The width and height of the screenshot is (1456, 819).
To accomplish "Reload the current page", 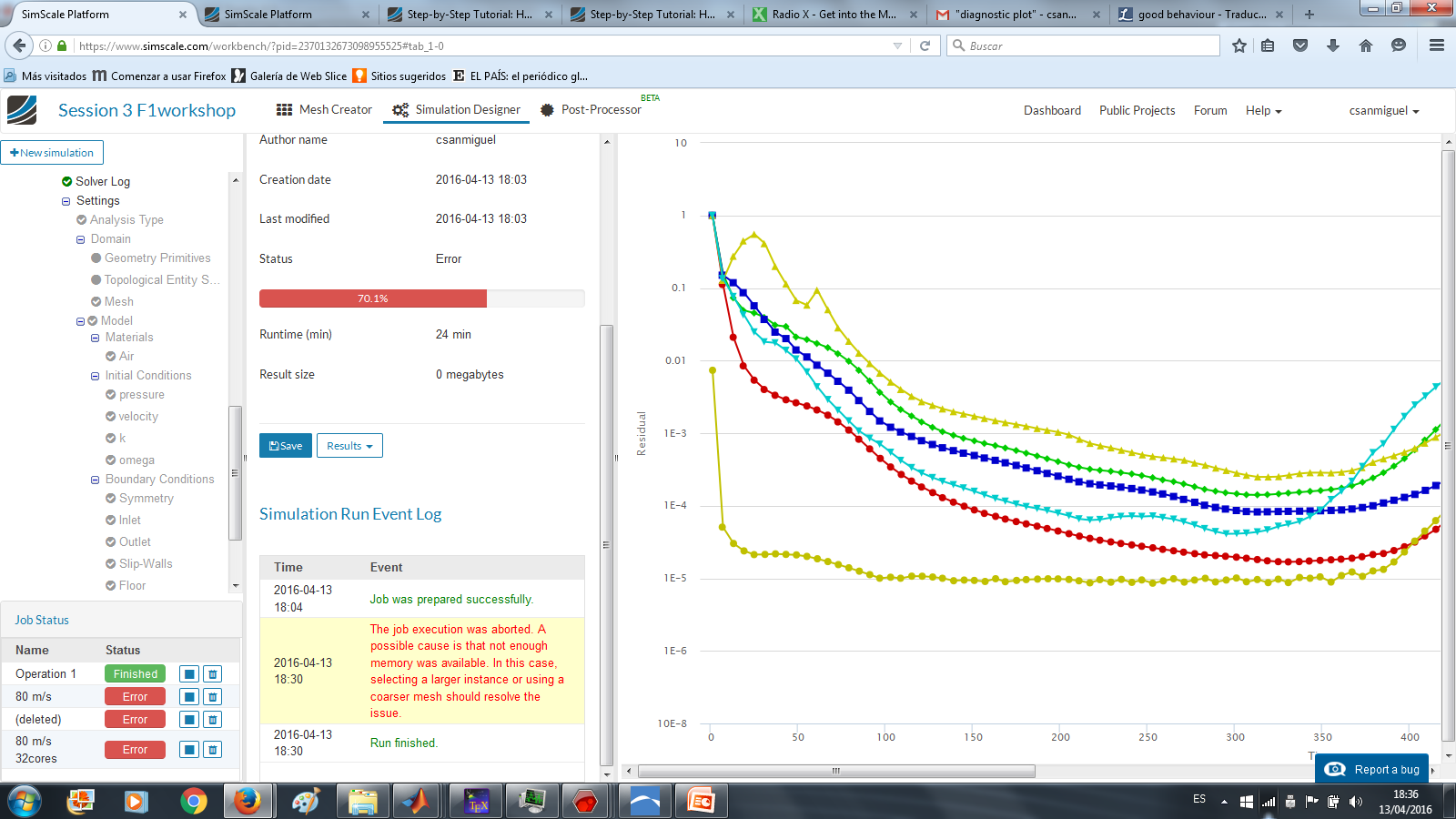I will pos(925,45).
